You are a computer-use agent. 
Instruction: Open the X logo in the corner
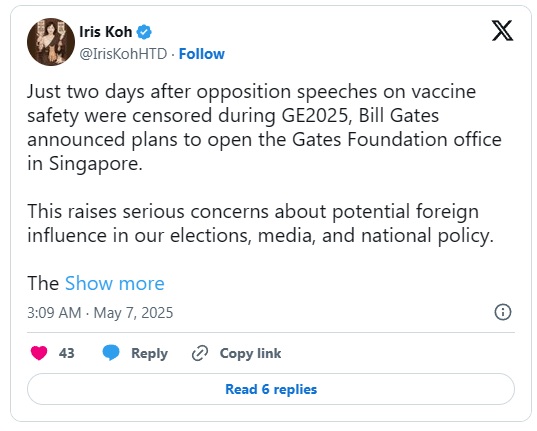tap(502, 30)
